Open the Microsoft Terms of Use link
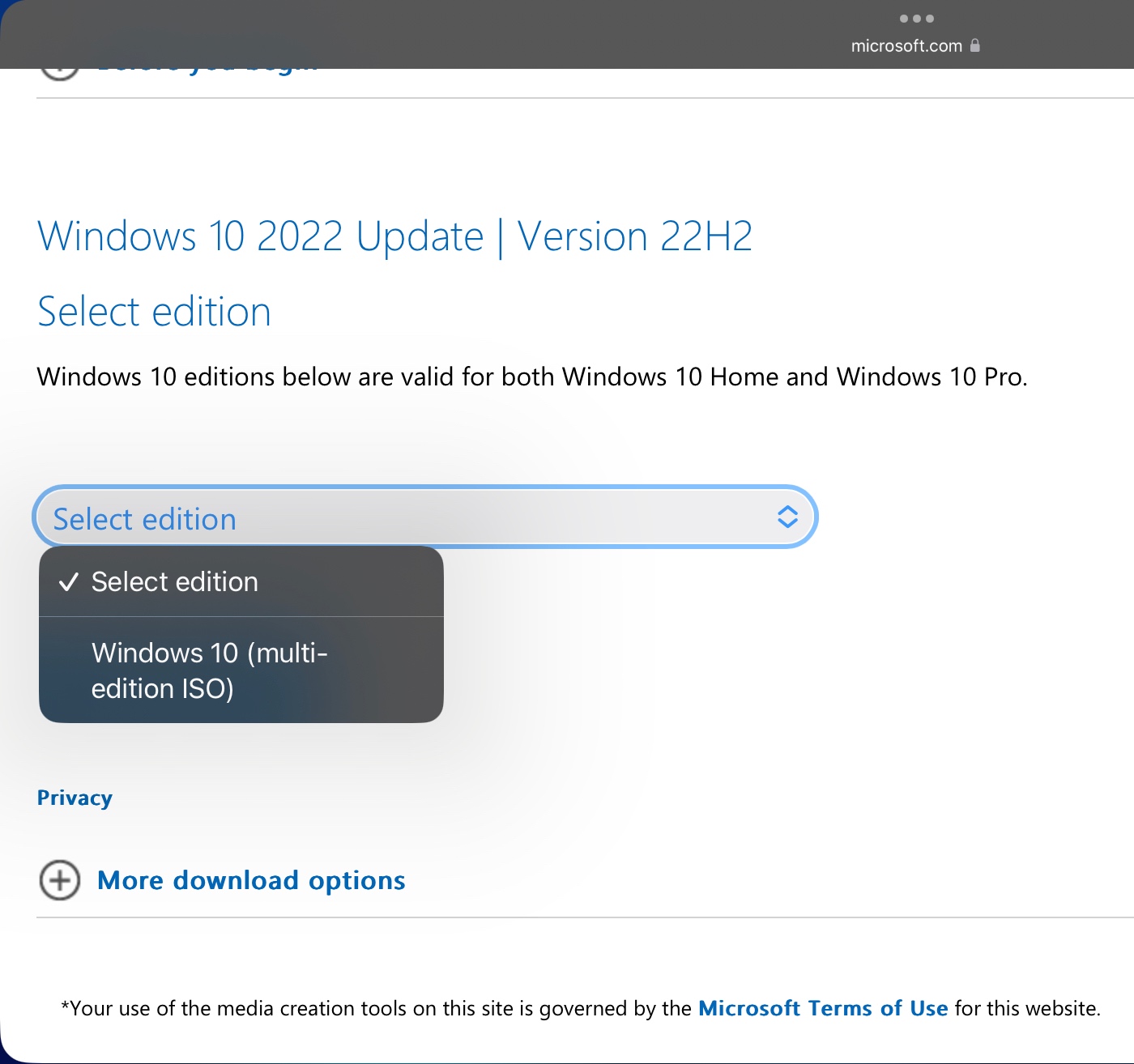Image resolution: width=1134 pixels, height=1064 pixels. click(823, 1008)
